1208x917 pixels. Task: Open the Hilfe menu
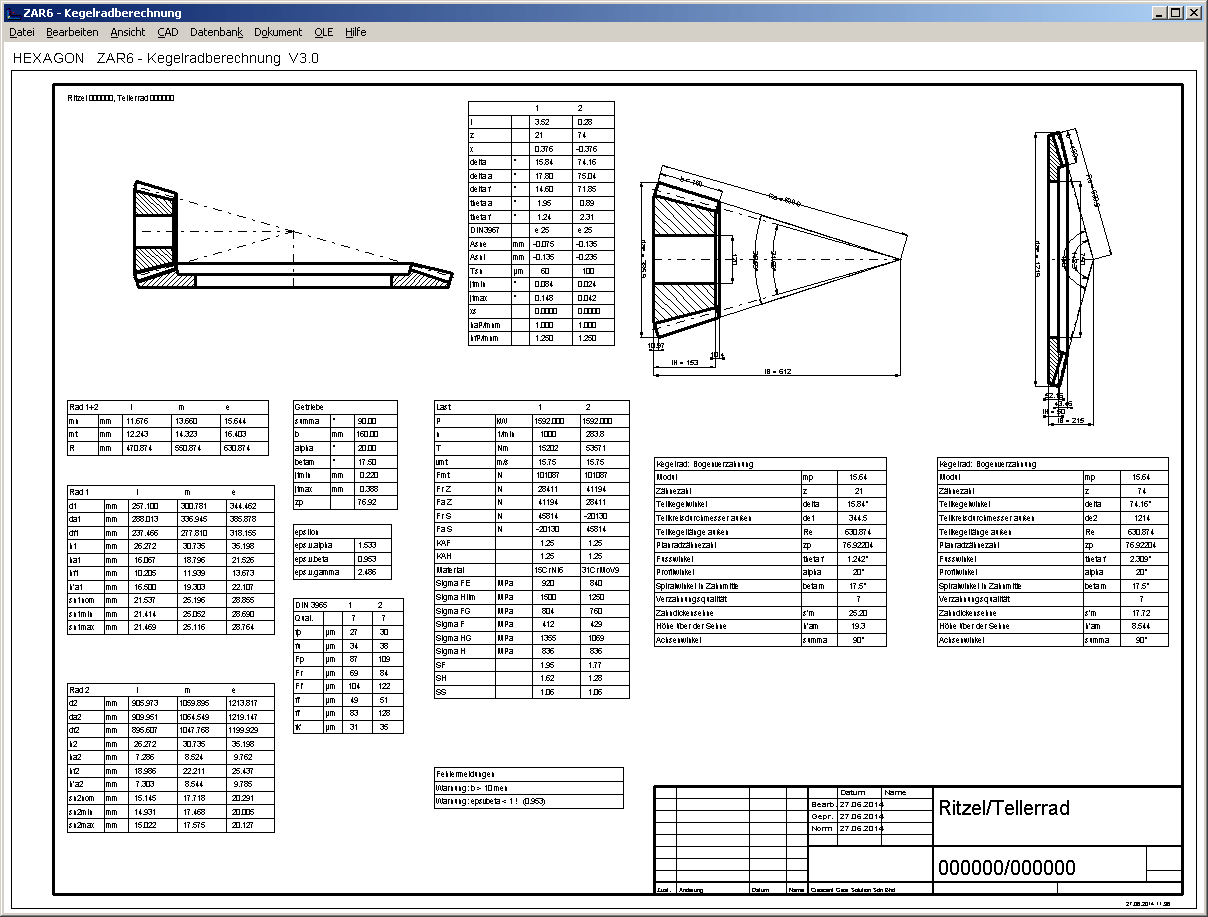tap(356, 32)
